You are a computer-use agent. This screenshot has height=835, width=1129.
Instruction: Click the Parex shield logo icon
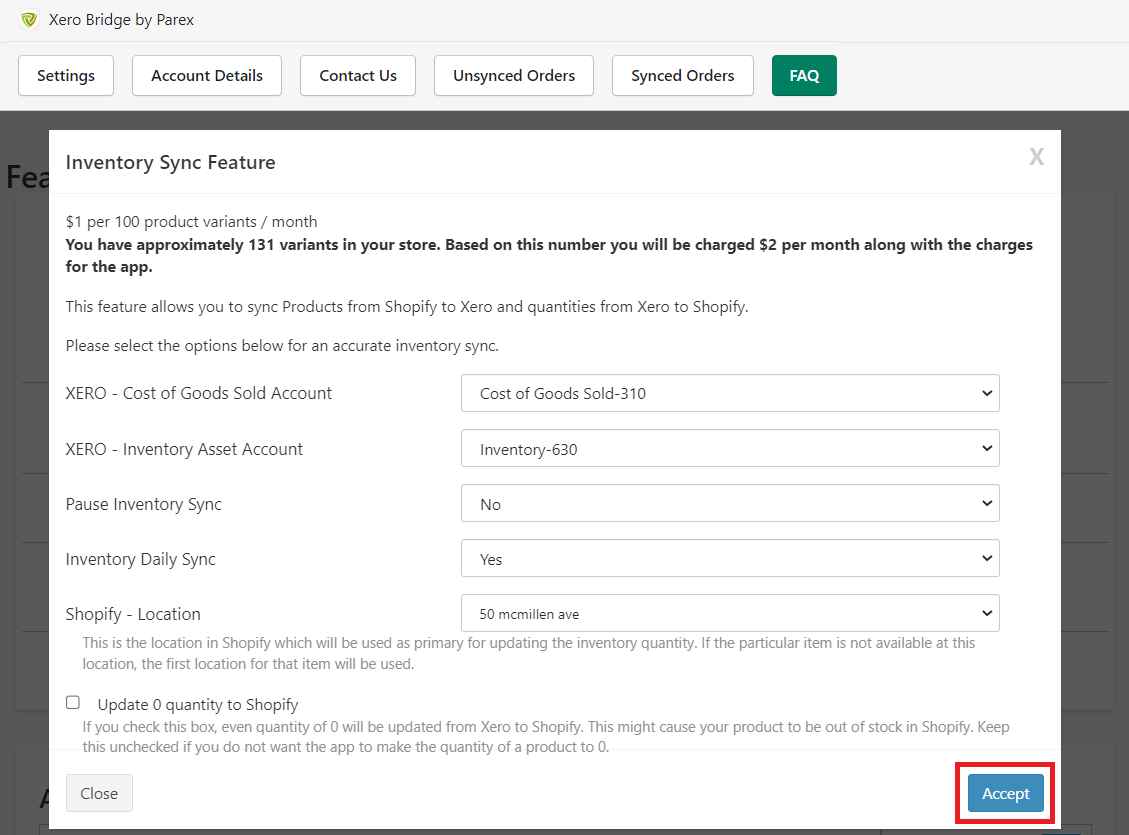29,19
